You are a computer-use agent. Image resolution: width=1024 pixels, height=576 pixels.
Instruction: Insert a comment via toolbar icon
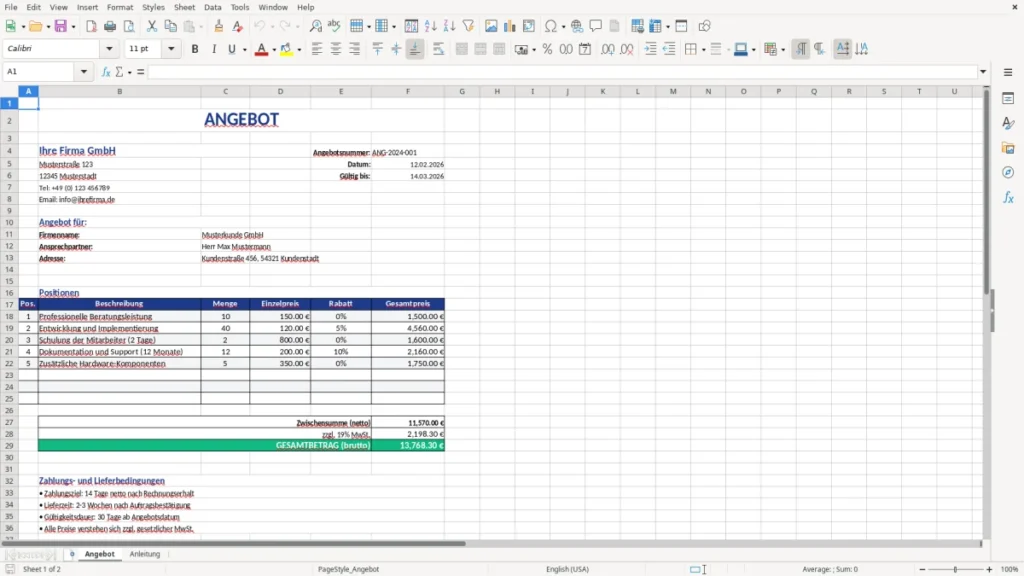pos(596,26)
